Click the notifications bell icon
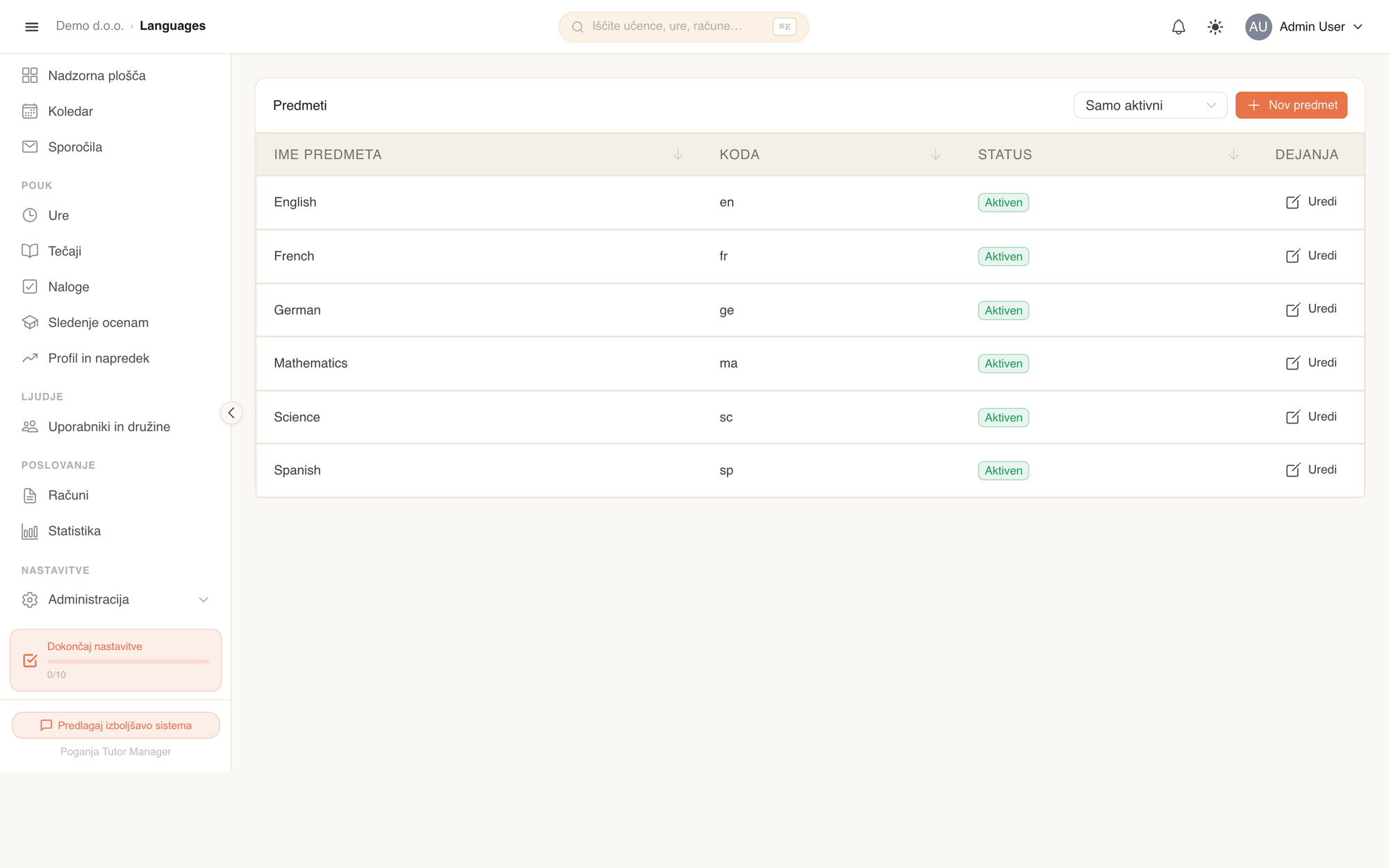Image resolution: width=1389 pixels, height=868 pixels. tap(1179, 26)
